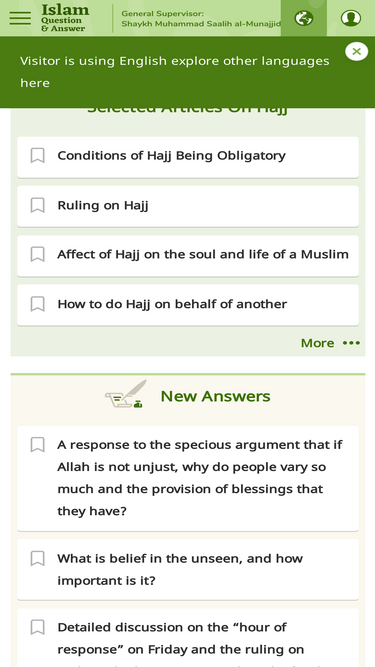Open How to do Hajj on behalf of another
Screen dimensions: 375x667
pyautogui.click(x=172, y=304)
